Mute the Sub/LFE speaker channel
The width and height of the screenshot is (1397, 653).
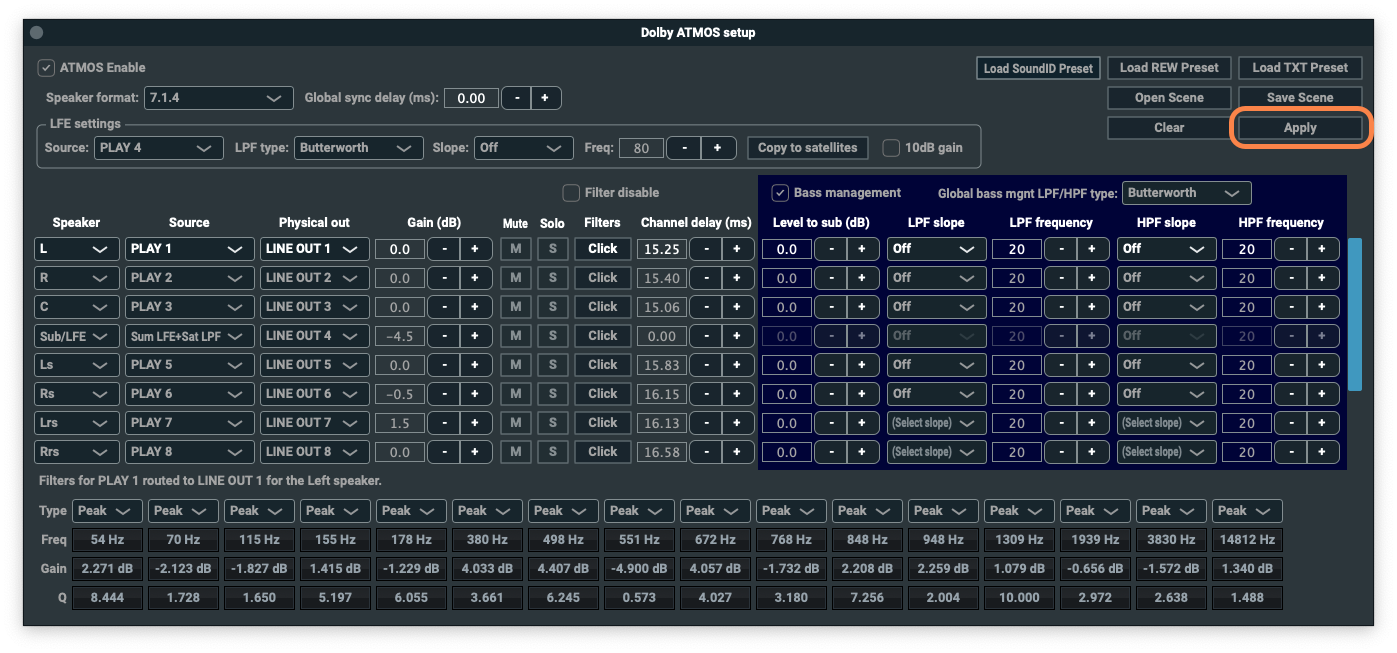(515, 336)
